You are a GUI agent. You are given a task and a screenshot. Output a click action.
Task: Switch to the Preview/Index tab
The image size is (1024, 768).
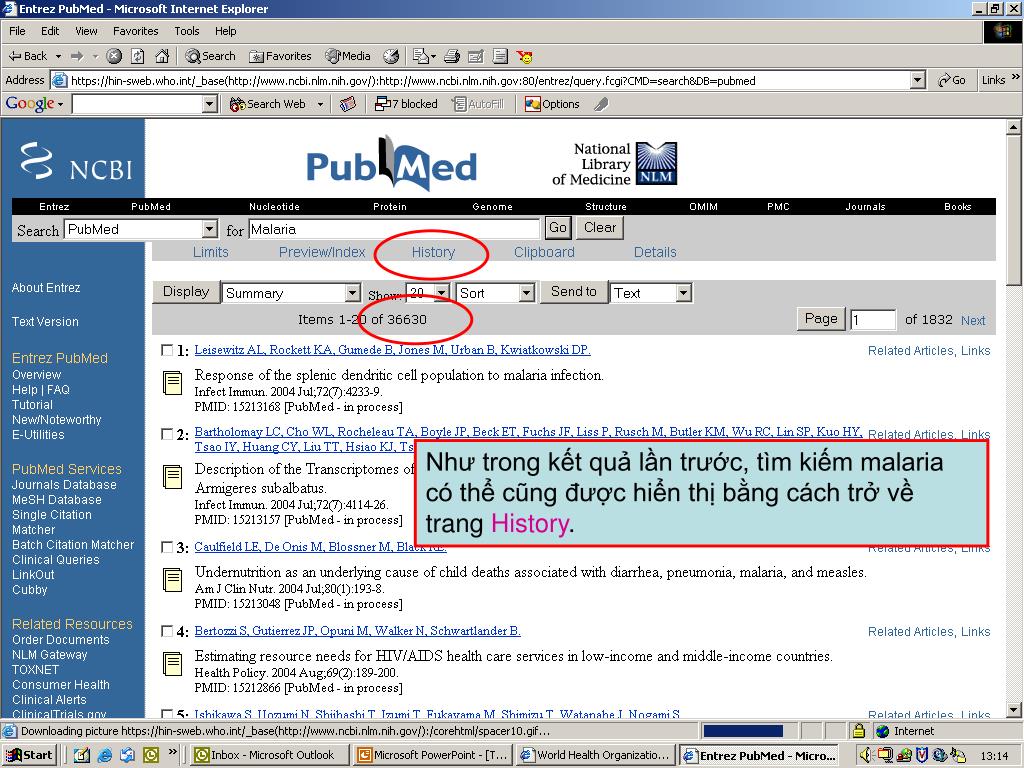point(322,252)
